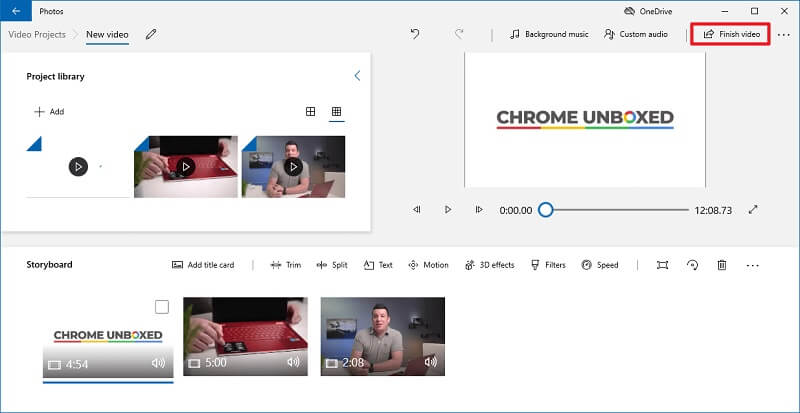Image resolution: width=800 pixels, height=413 pixels.
Task: Delete the selected clip with trash icon
Action: [x=722, y=265]
